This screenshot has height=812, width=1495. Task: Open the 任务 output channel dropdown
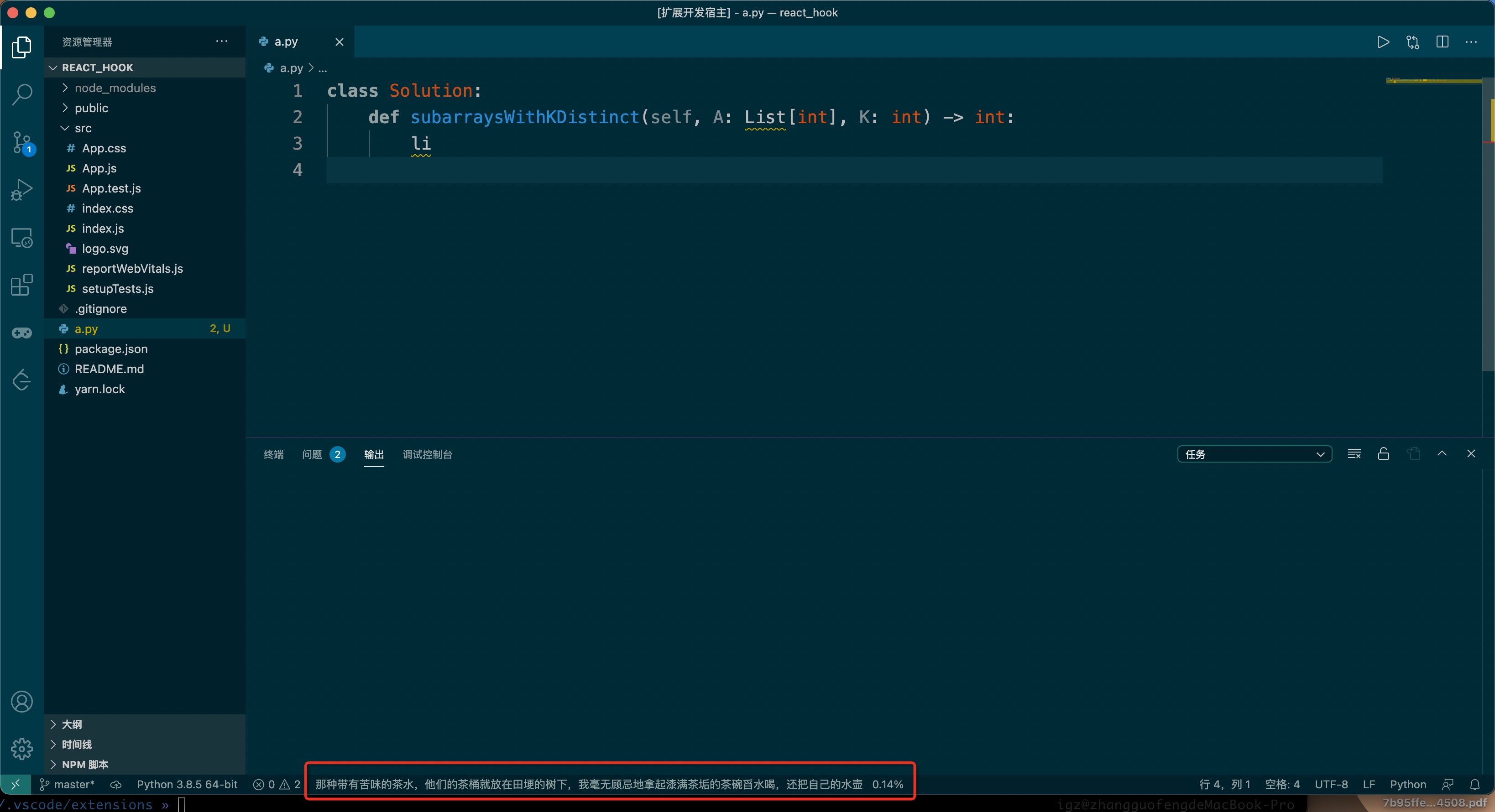pyautogui.click(x=1254, y=454)
